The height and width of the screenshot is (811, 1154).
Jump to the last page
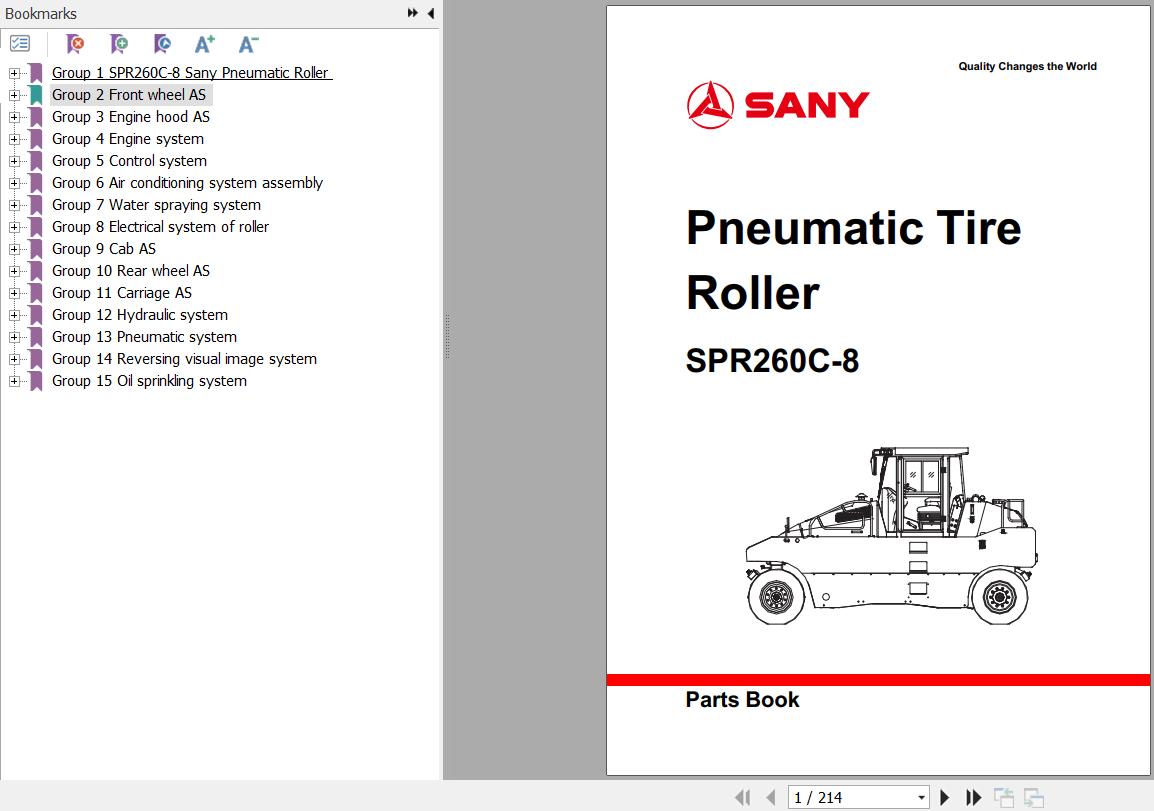973,797
